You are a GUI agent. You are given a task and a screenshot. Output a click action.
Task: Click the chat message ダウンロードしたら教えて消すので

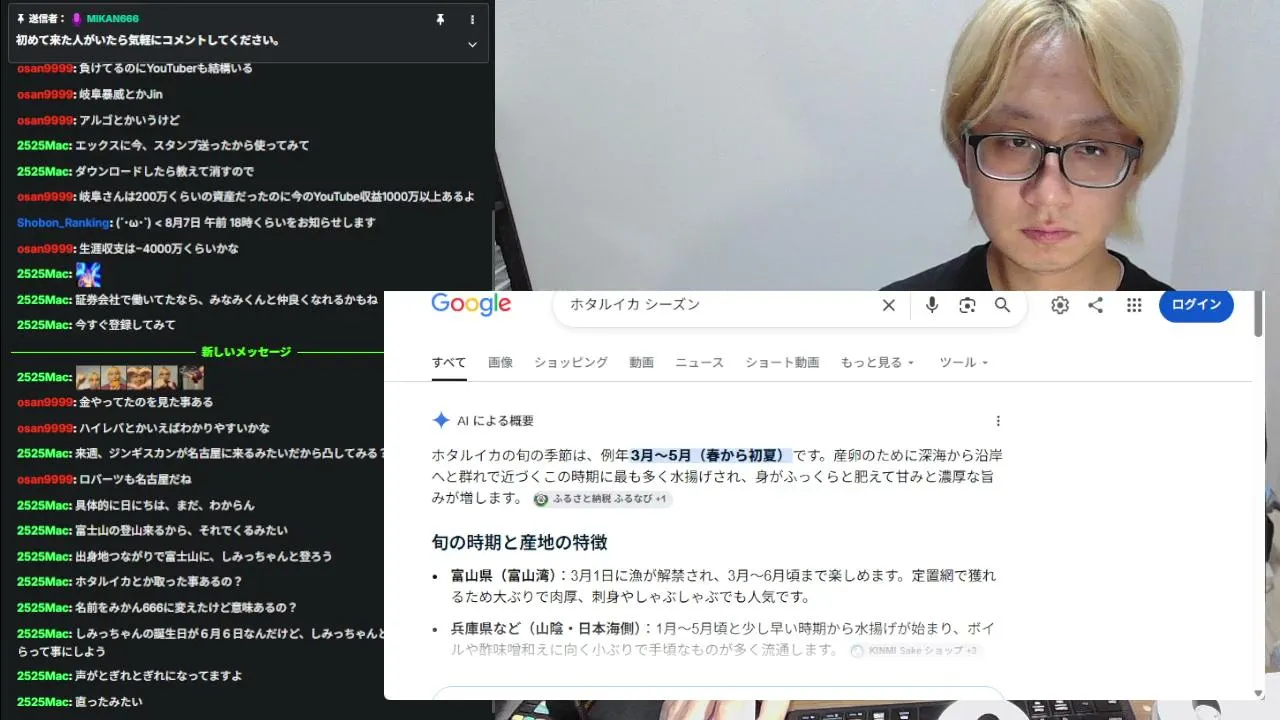[x=164, y=171]
